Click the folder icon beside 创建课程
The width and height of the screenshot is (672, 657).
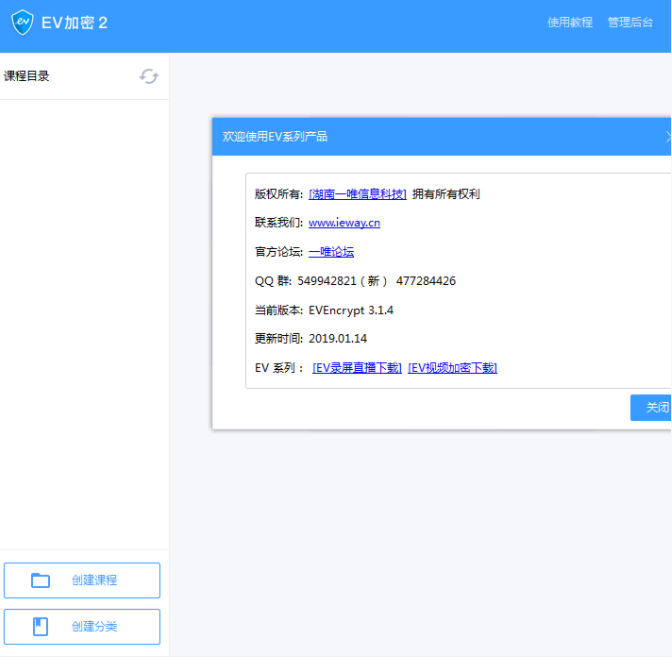coord(40,580)
